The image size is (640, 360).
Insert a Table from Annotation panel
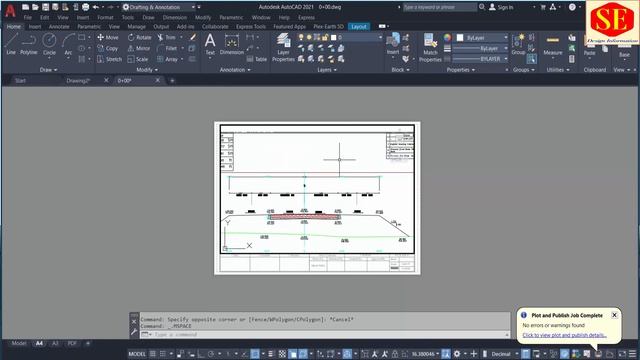(257, 59)
